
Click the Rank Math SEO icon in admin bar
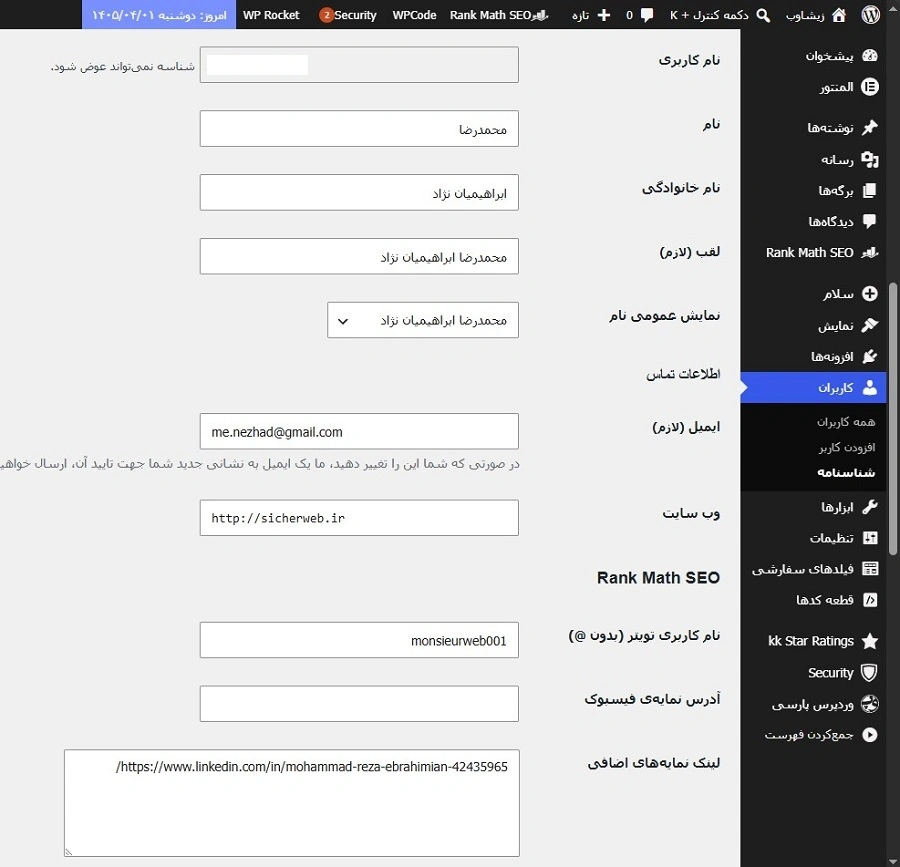(540, 15)
